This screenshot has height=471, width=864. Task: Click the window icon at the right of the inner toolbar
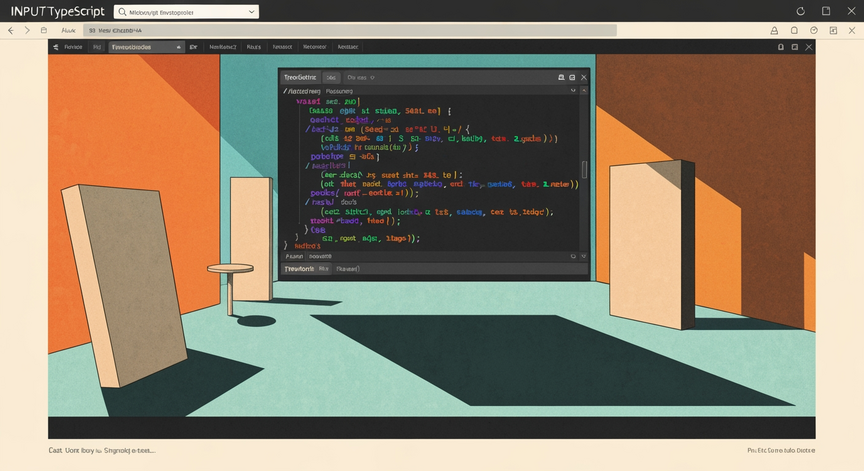[795, 47]
